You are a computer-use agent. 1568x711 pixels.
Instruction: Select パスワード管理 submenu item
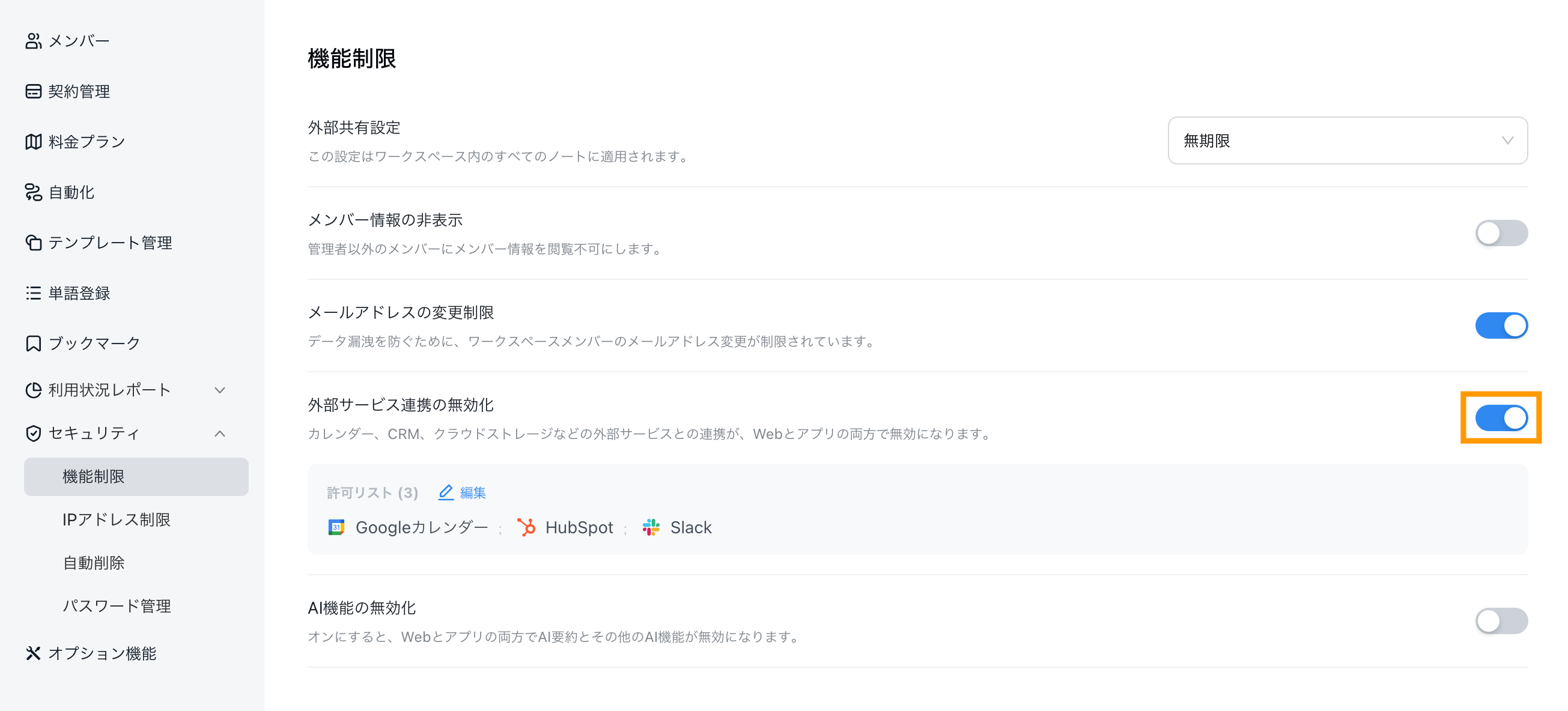(x=117, y=606)
